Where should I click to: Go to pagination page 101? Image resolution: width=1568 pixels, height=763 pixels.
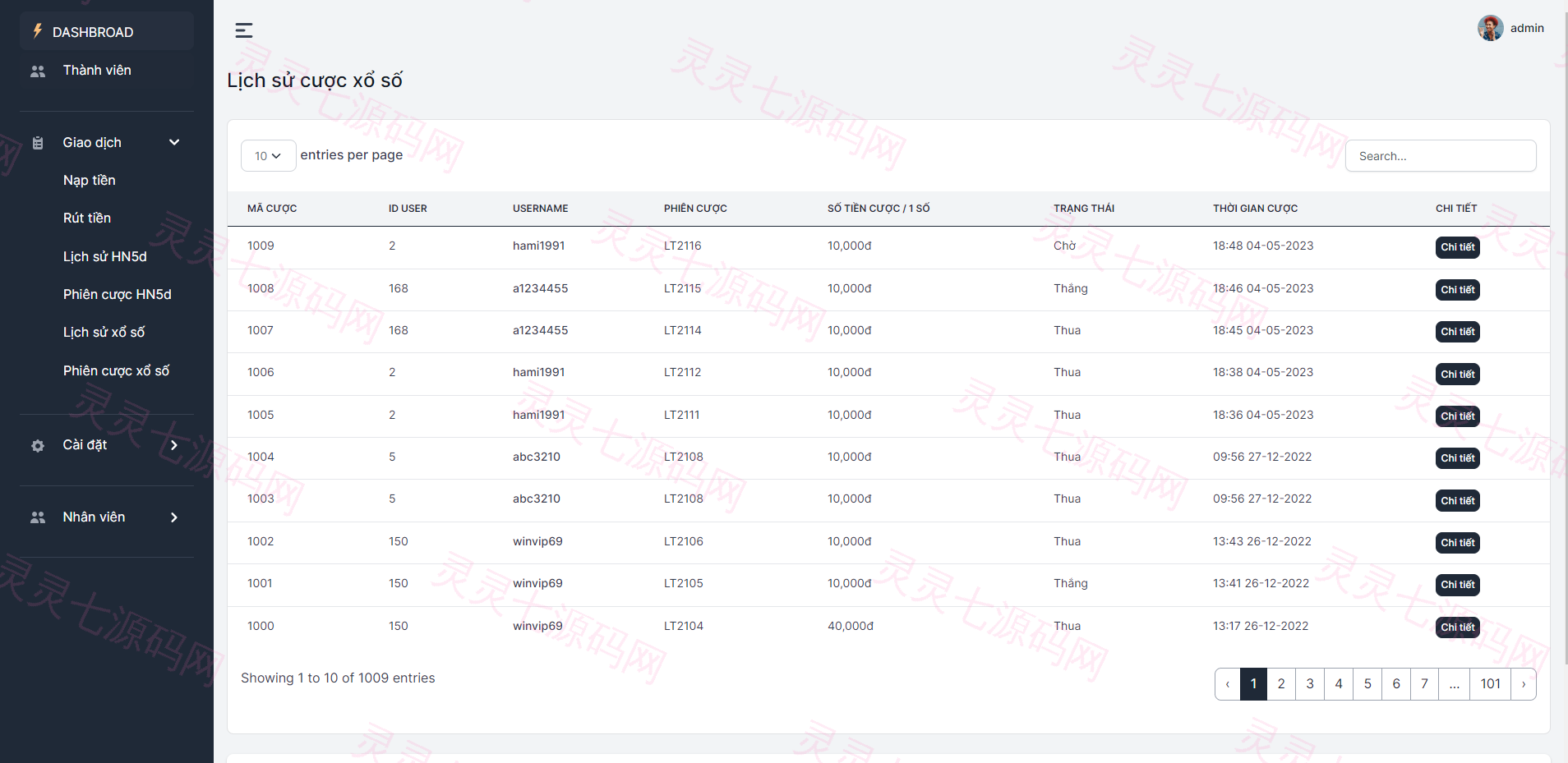tap(1490, 684)
